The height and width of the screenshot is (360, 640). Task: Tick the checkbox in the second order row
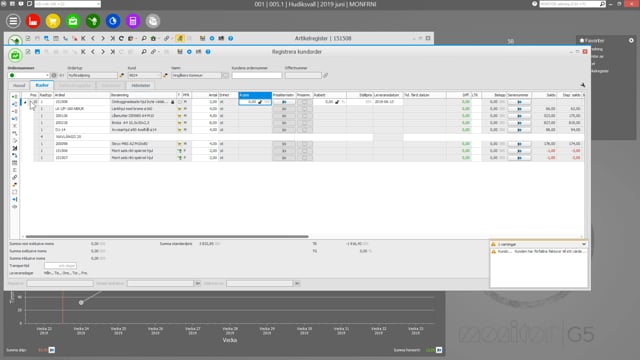point(304,109)
